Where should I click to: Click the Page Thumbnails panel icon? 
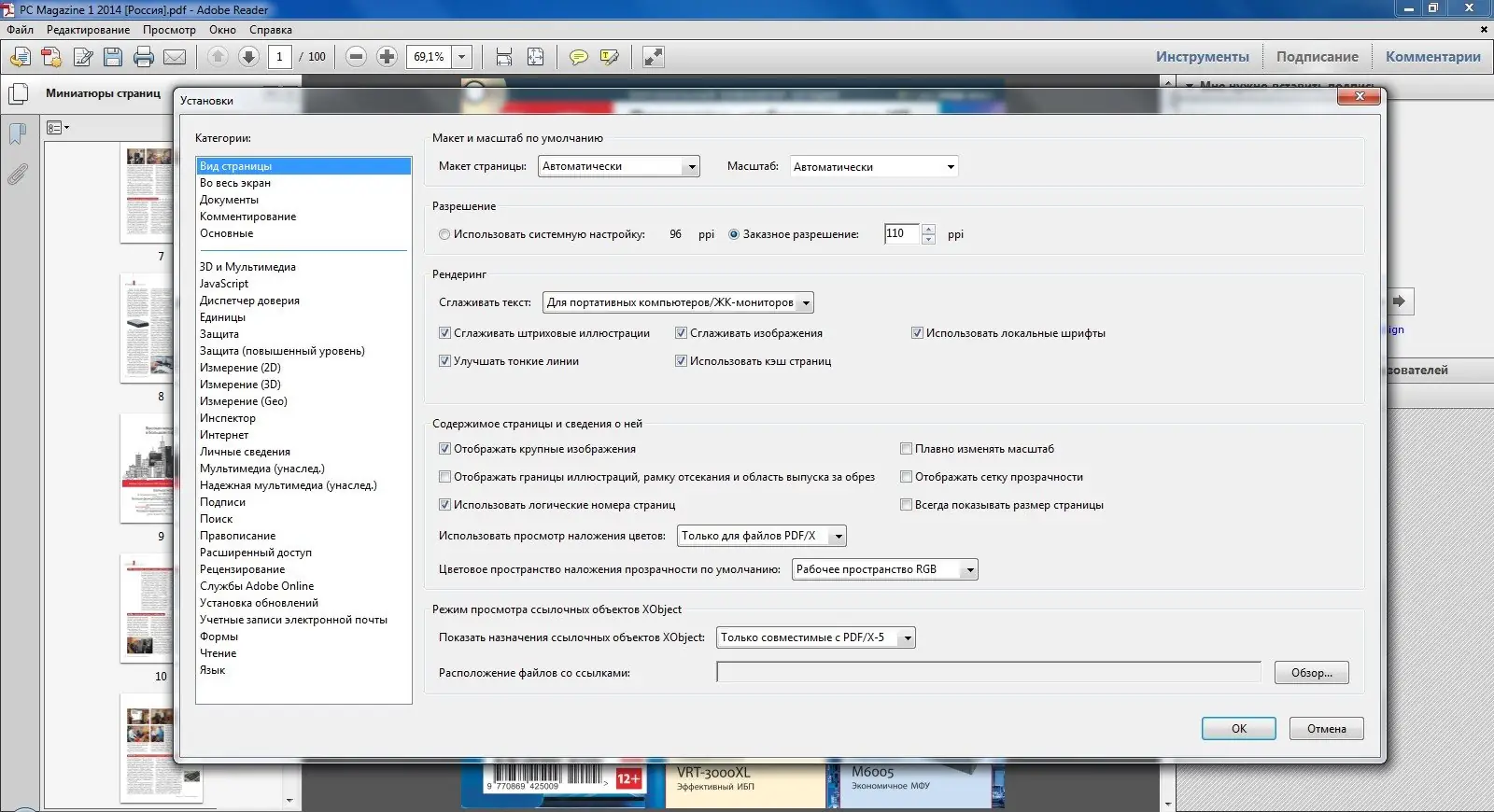(x=18, y=94)
